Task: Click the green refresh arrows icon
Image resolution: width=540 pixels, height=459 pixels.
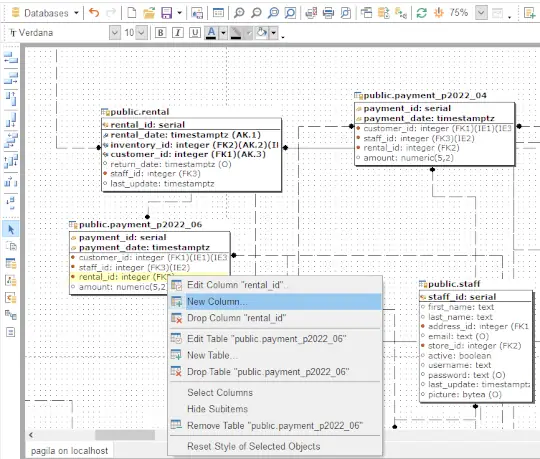Action: 422,13
